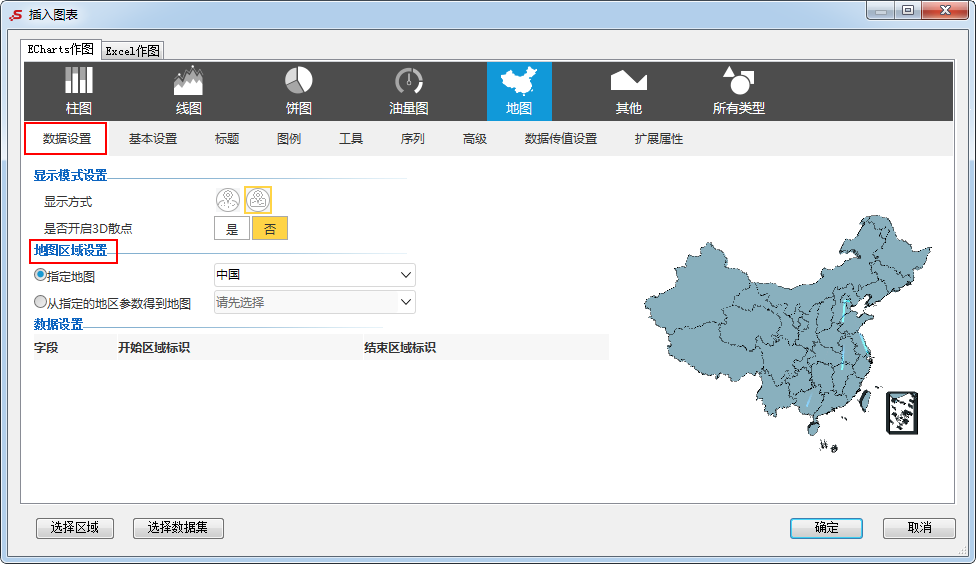The image size is (976, 564).
Task: Click the 显示方式 label
Action: coord(68,202)
